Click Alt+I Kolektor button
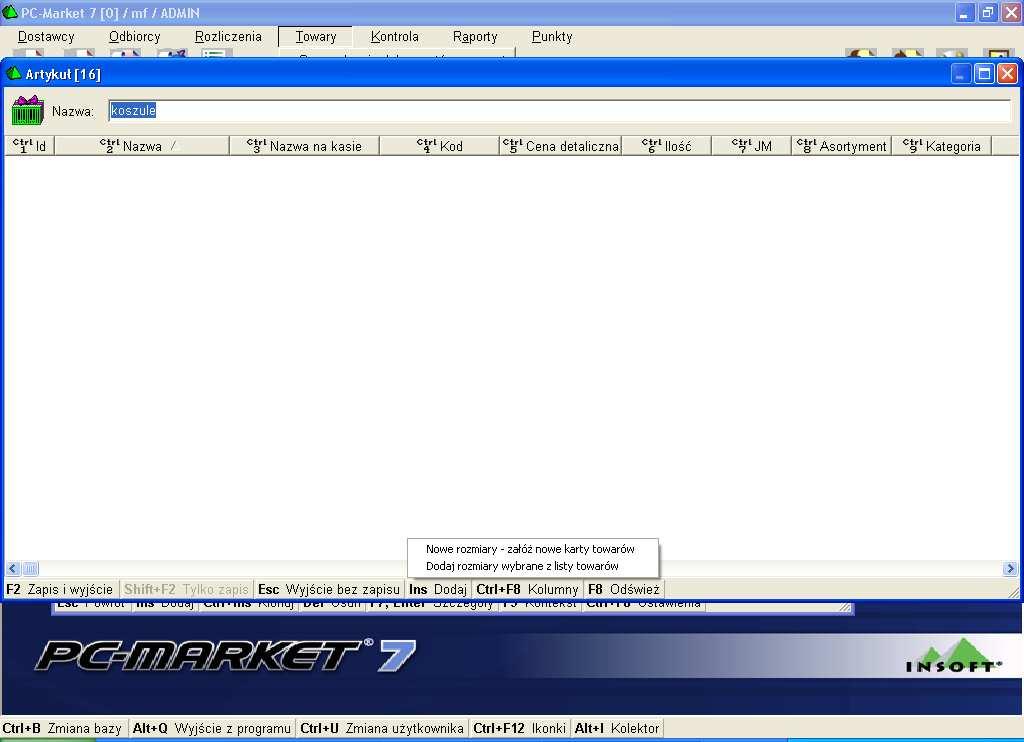The width and height of the screenshot is (1024, 742). click(x=617, y=728)
